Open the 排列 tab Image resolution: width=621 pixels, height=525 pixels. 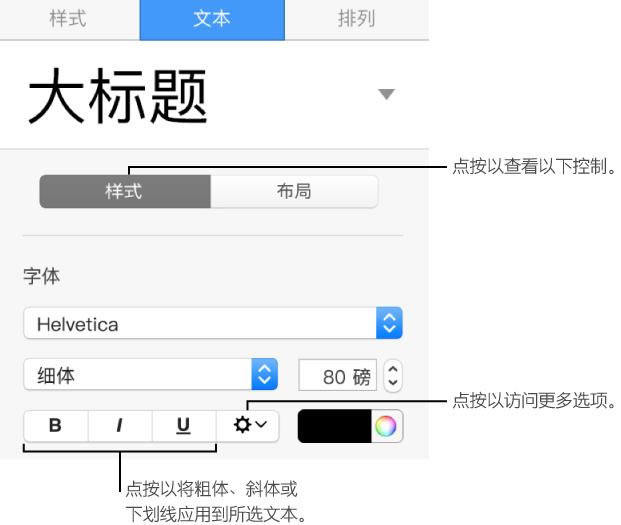(x=356, y=19)
